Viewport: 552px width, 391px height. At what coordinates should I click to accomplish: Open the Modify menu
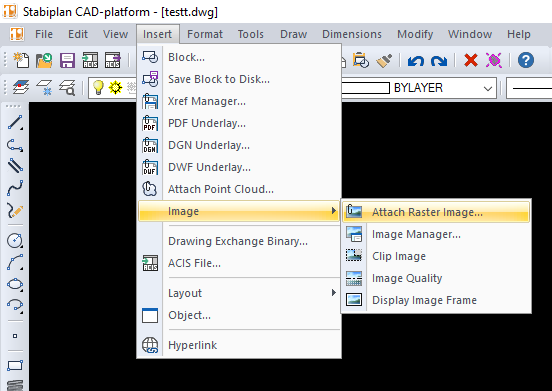click(415, 34)
